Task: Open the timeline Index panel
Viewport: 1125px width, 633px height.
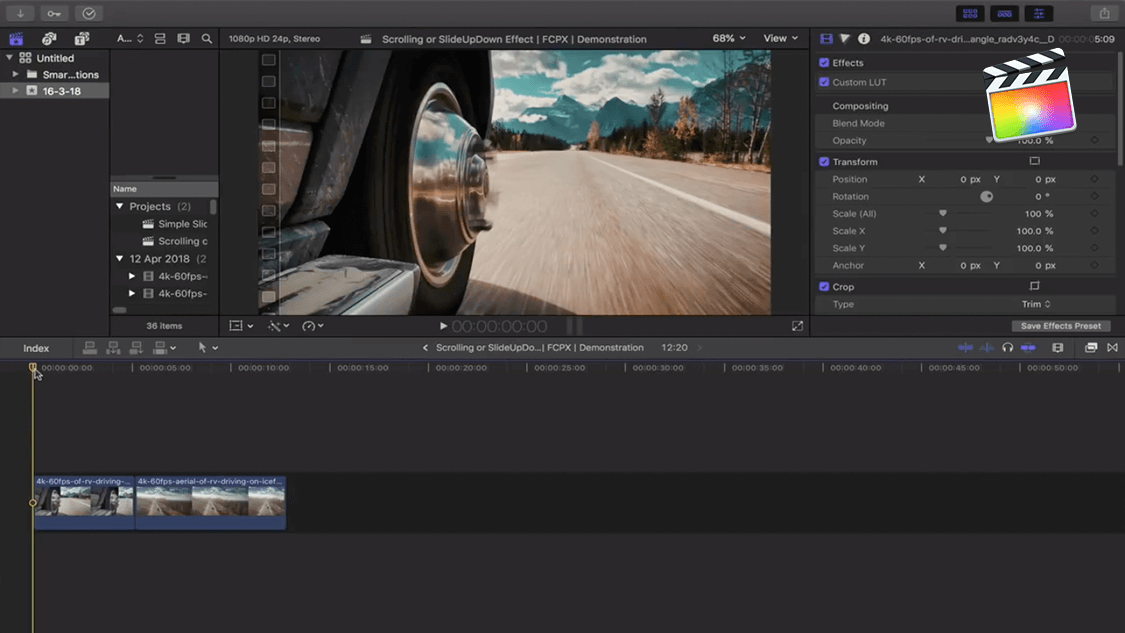Action: click(x=36, y=348)
